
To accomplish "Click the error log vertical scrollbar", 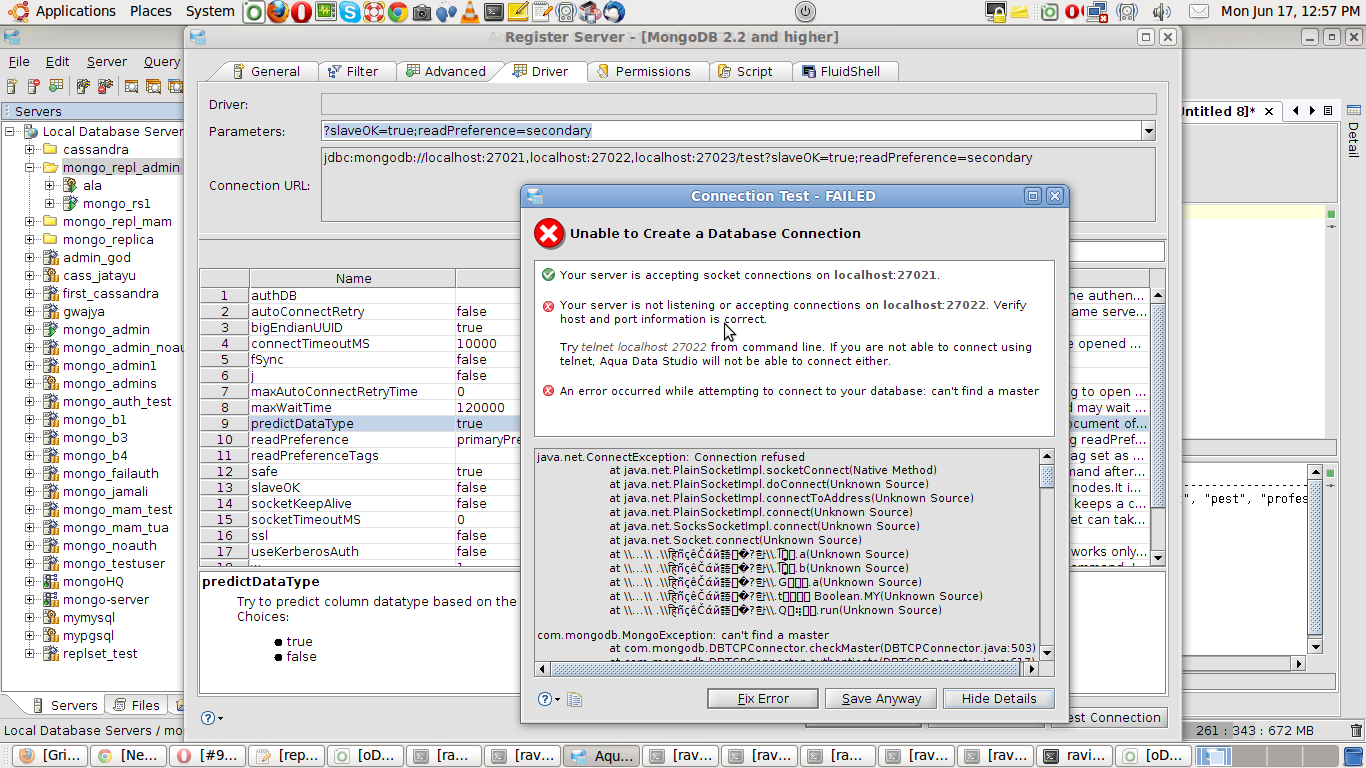I will coord(1047,555).
